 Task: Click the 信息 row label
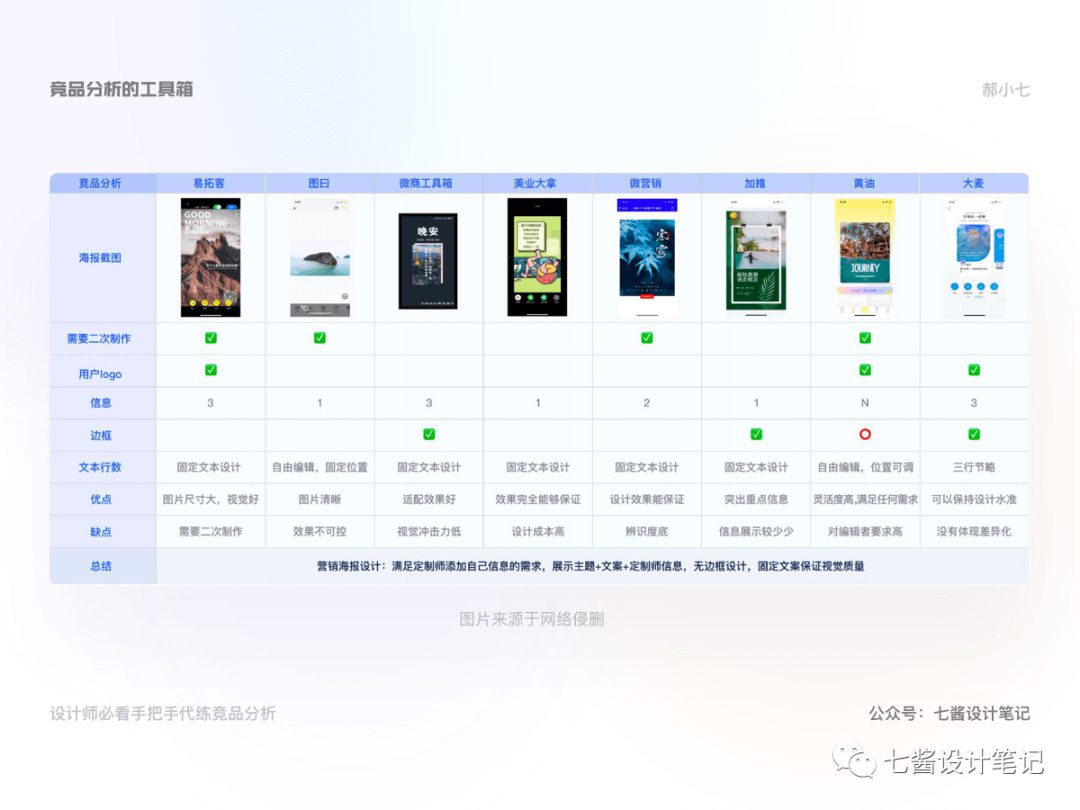(x=101, y=403)
